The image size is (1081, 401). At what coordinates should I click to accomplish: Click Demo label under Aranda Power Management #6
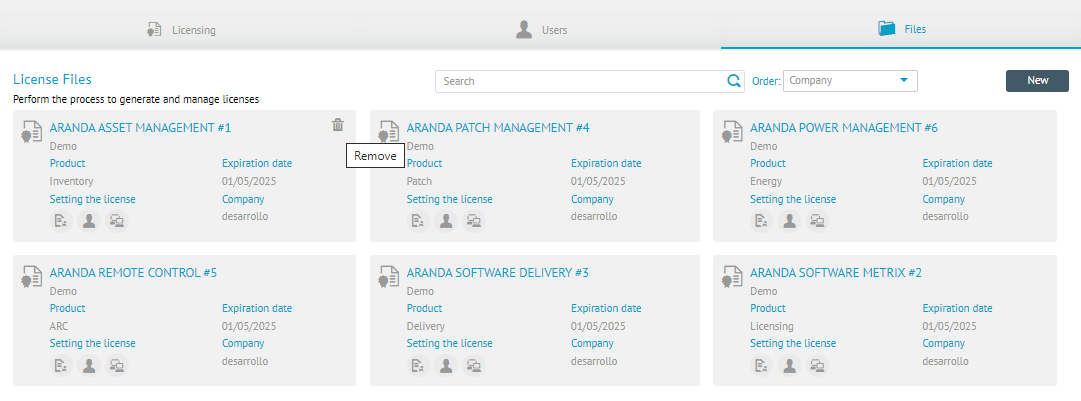(x=764, y=147)
